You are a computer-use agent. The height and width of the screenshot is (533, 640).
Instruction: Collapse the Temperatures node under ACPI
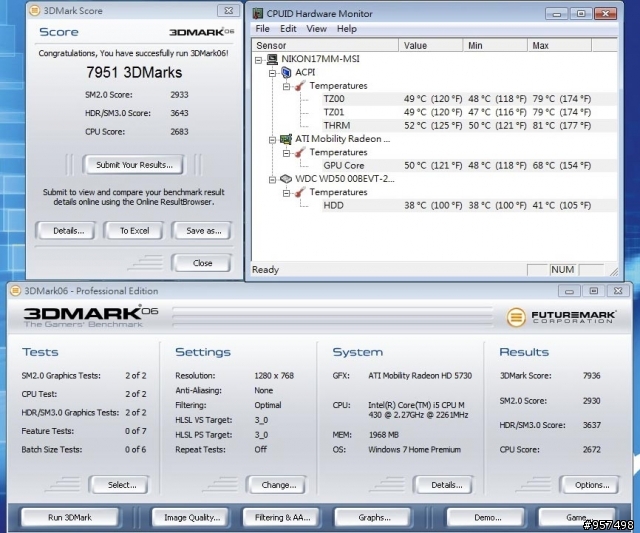click(x=286, y=87)
